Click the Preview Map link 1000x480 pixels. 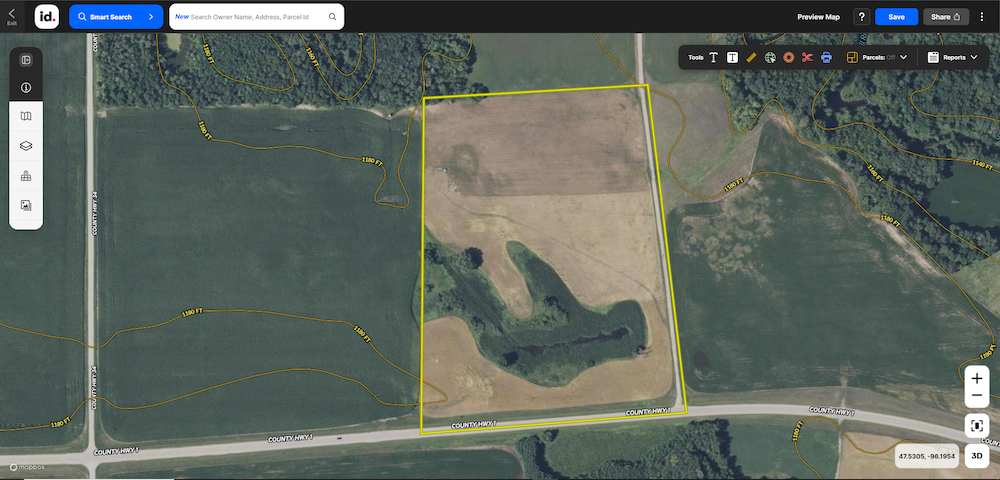pos(818,17)
